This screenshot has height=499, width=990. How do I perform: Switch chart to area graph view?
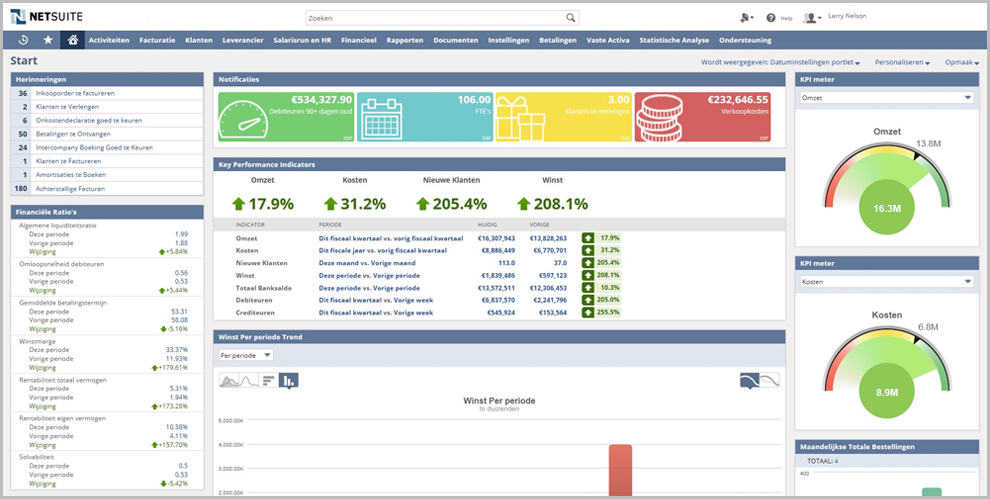click(230, 380)
